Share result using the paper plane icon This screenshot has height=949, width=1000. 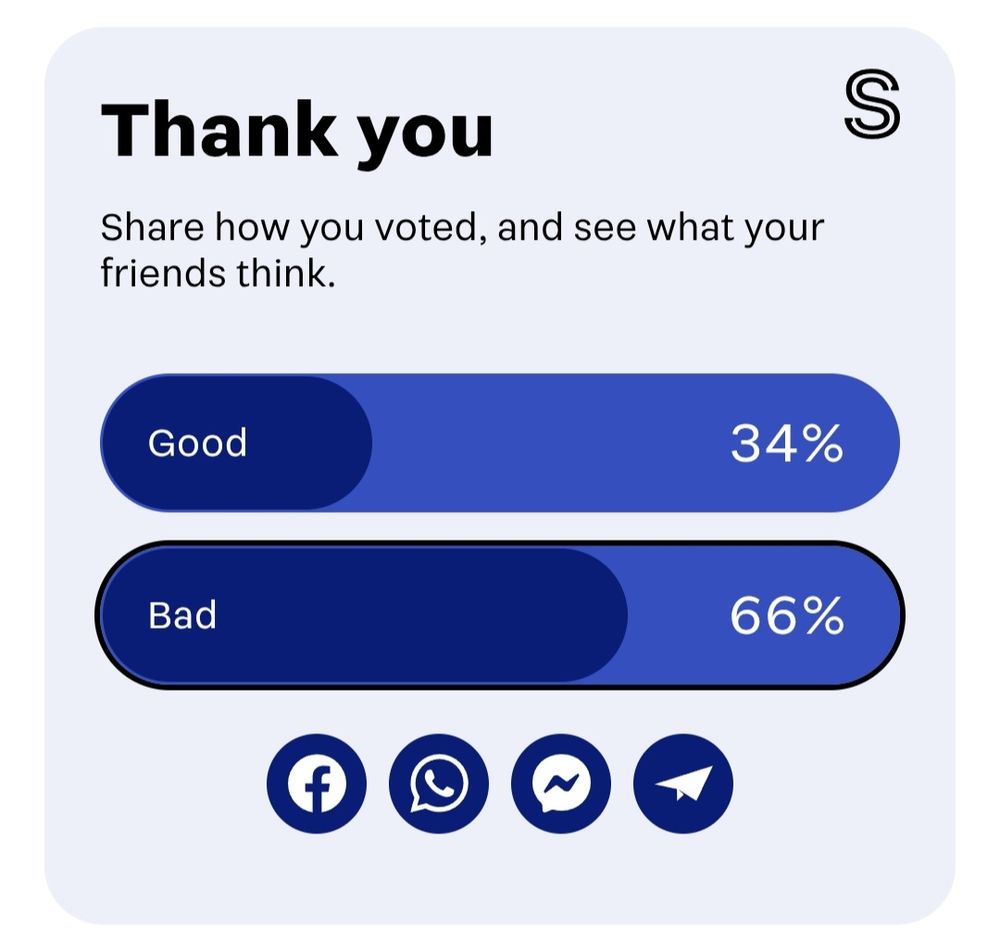coord(683,783)
